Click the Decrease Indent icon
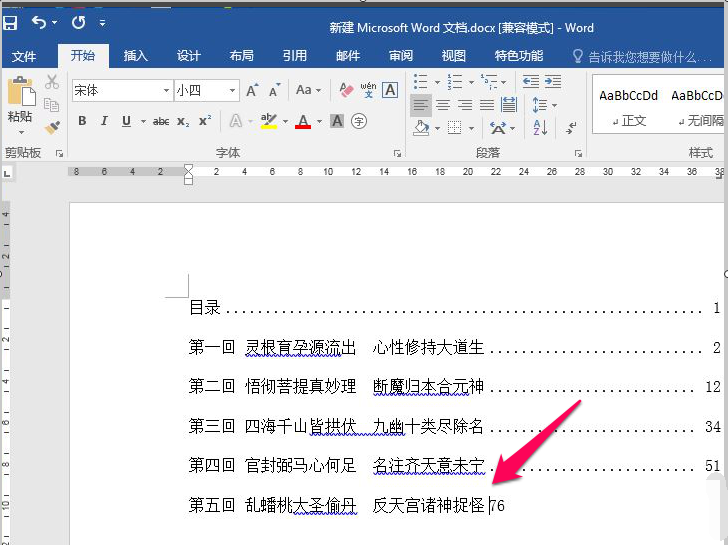 pyautogui.click(x=530, y=82)
